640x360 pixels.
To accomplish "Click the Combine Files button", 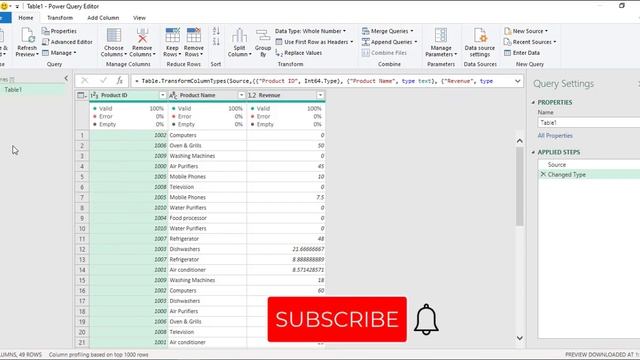I will click(384, 53).
